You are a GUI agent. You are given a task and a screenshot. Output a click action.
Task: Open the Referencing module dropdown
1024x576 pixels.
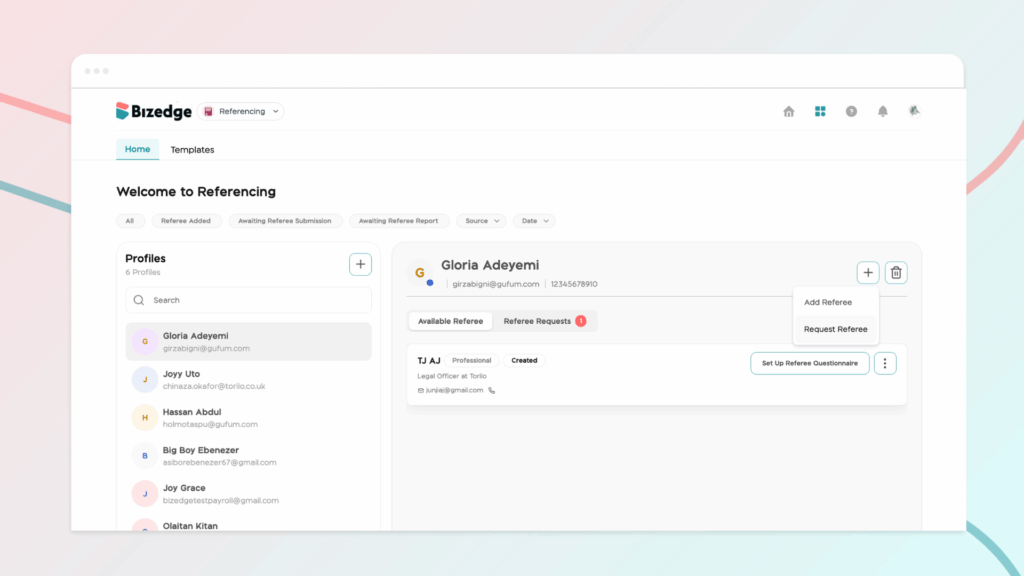pos(241,112)
